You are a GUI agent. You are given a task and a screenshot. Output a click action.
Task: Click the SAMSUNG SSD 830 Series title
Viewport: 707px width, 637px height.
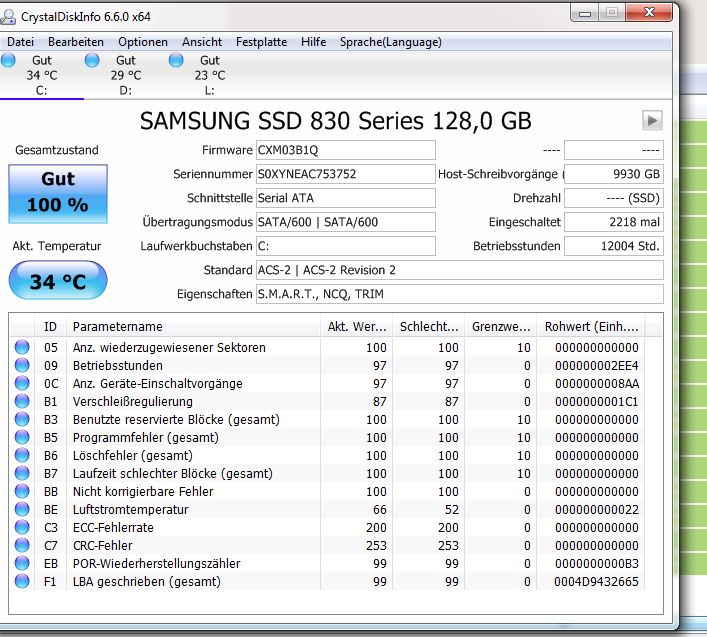point(335,121)
